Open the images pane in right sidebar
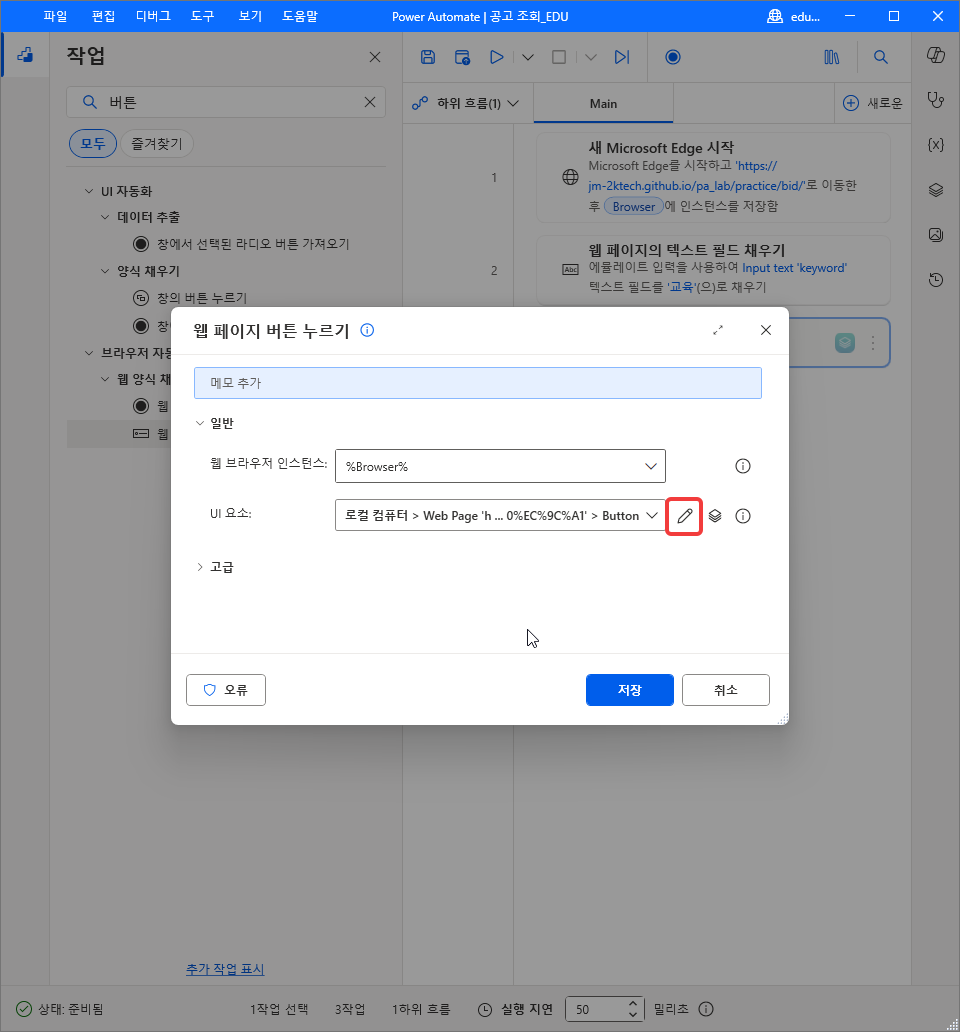The image size is (960, 1032). pyautogui.click(x=936, y=235)
